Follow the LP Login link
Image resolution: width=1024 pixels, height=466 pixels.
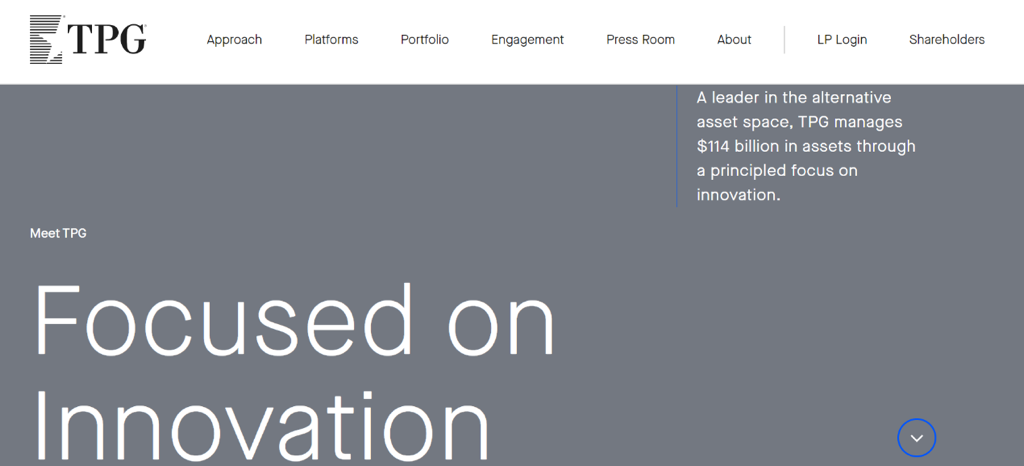click(x=842, y=40)
